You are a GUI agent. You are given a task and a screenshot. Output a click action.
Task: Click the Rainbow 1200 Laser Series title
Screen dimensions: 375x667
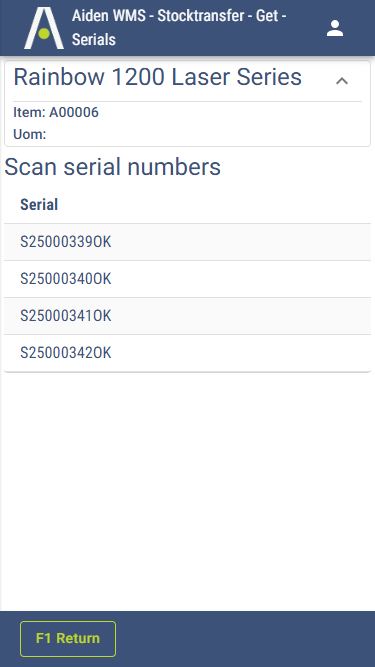158,77
